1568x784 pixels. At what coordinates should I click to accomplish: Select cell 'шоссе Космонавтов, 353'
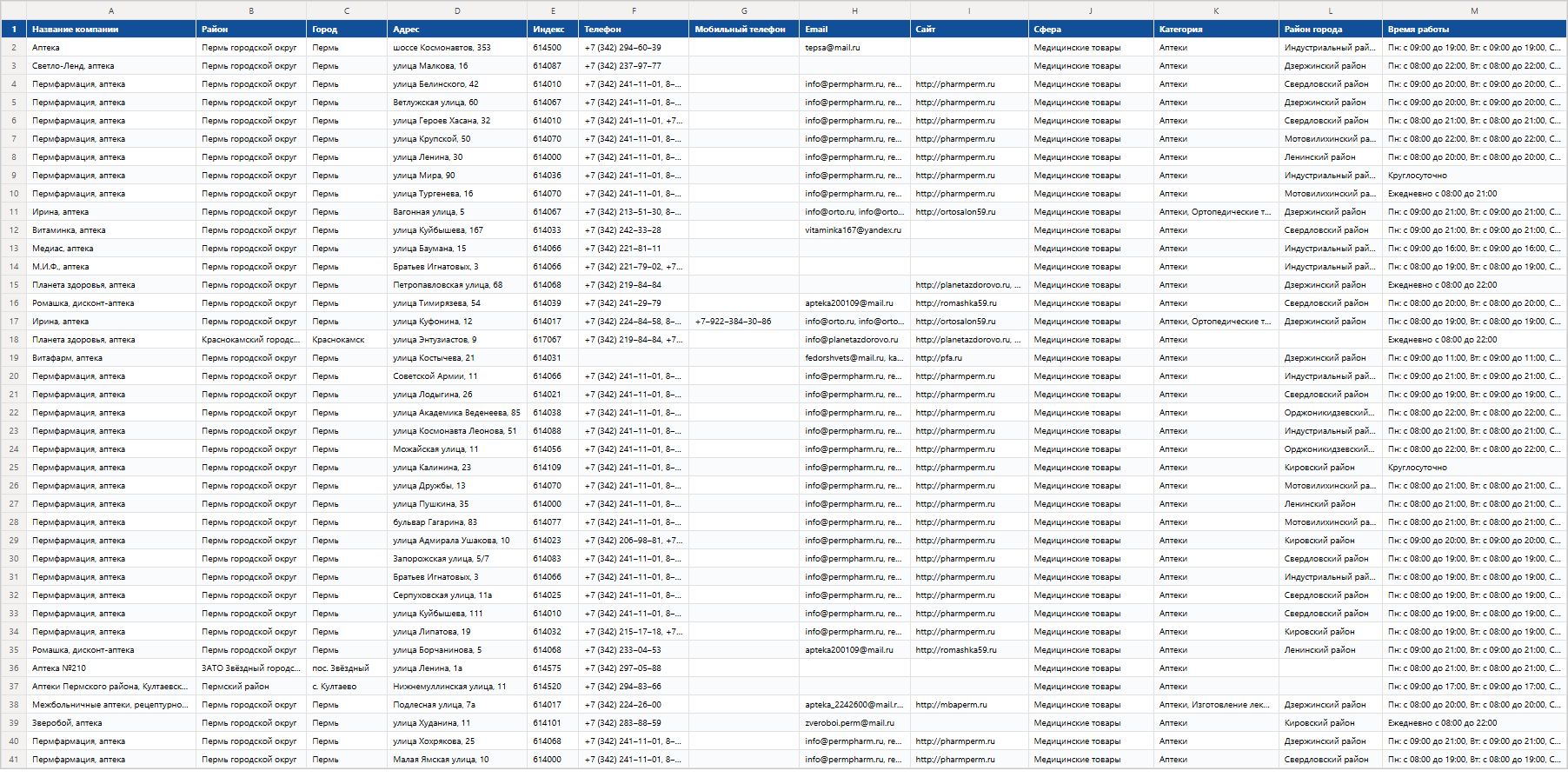click(x=457, y=48)
